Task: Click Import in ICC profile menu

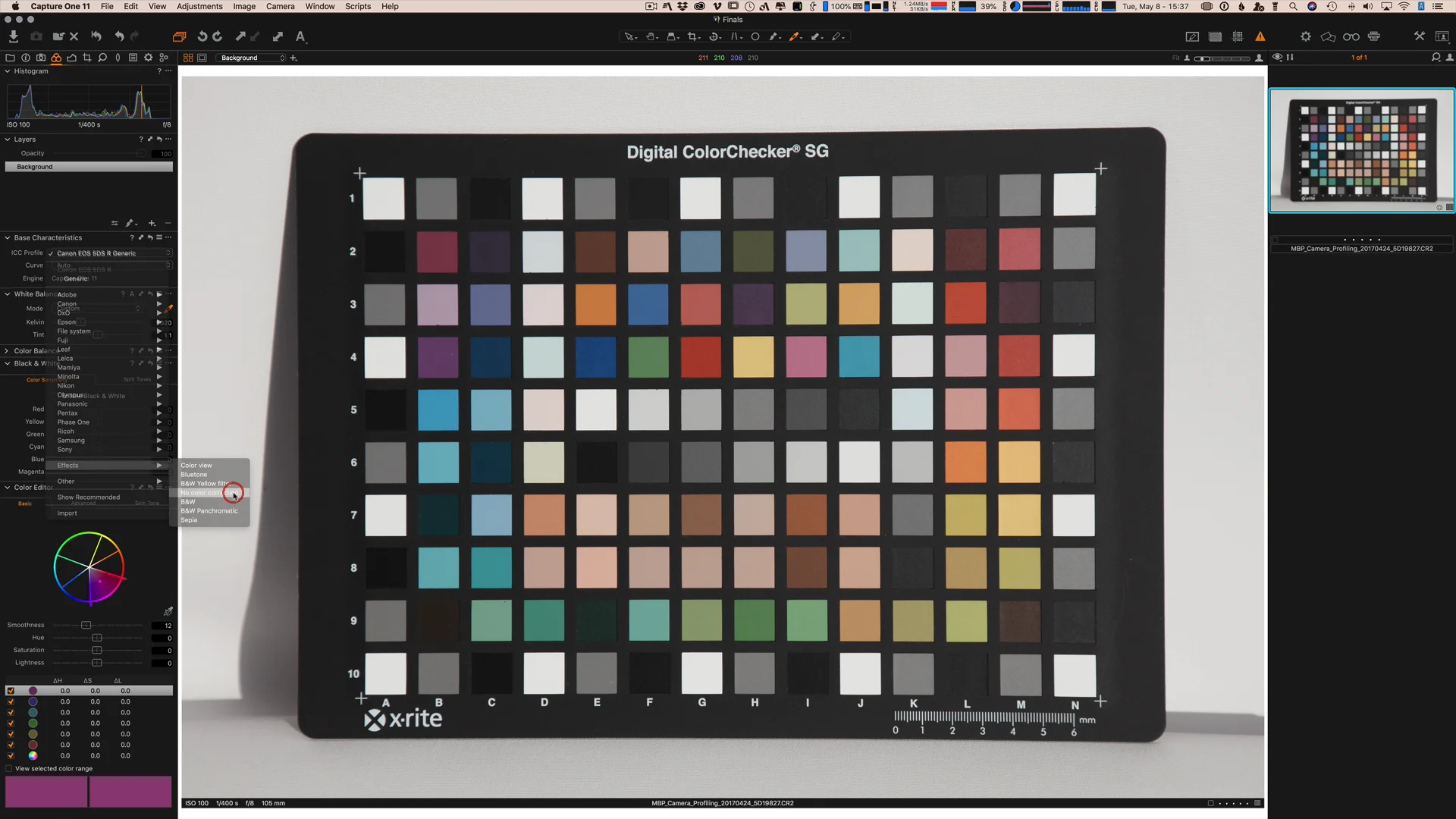Action: point(67,513)
